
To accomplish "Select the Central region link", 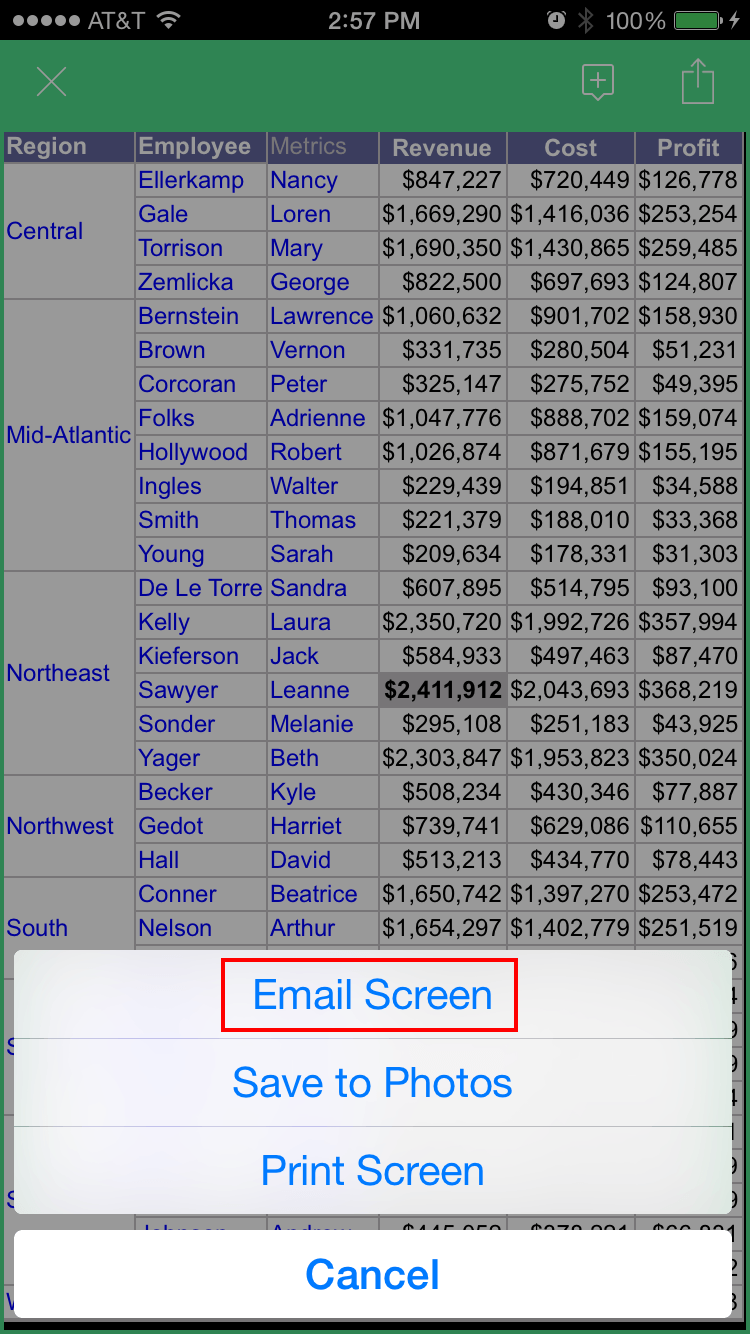I will click(x=44, y=231).
